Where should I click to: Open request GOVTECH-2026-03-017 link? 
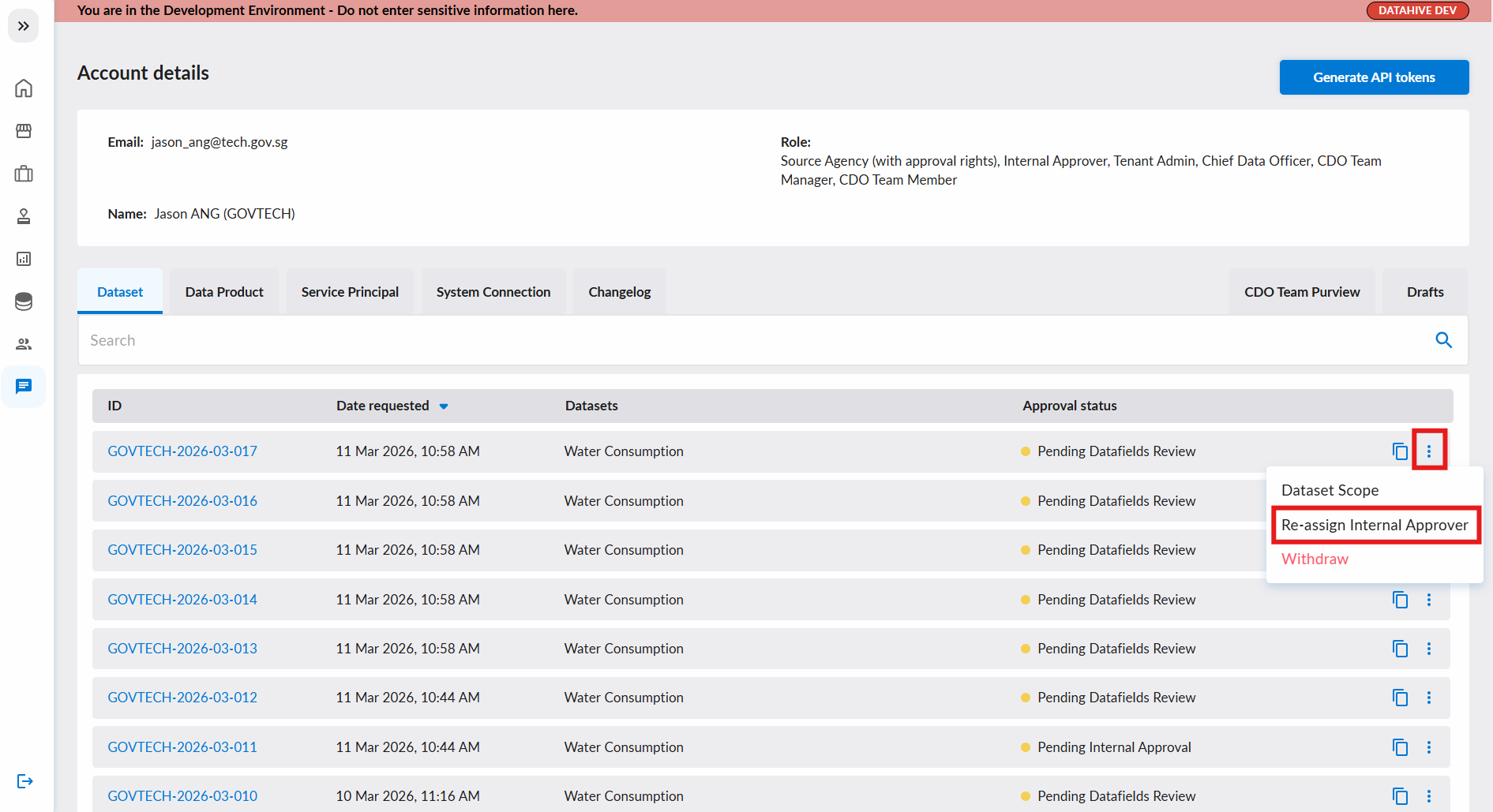pos(182,451)
